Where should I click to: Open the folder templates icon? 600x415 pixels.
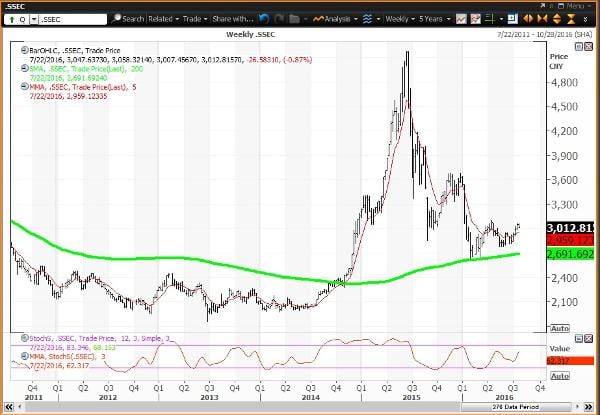pyautogui.click(x=294, y=18)
